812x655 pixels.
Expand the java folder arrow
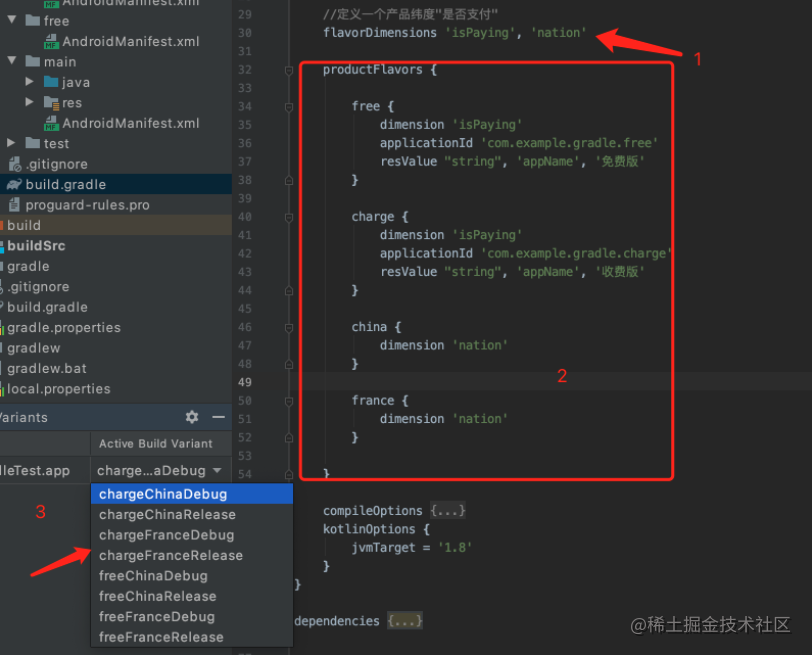[x=30, y=82]
